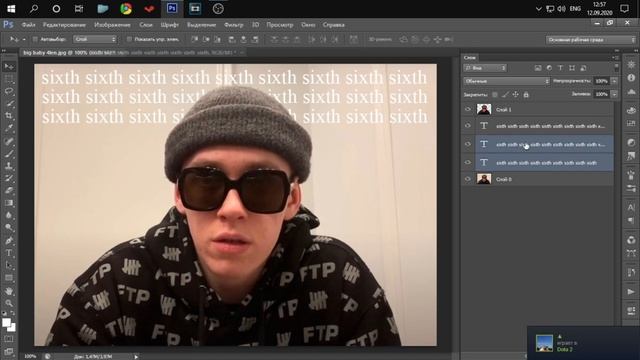Select the Eraser tool
640x360 pixels.
(x=9, y=191)
